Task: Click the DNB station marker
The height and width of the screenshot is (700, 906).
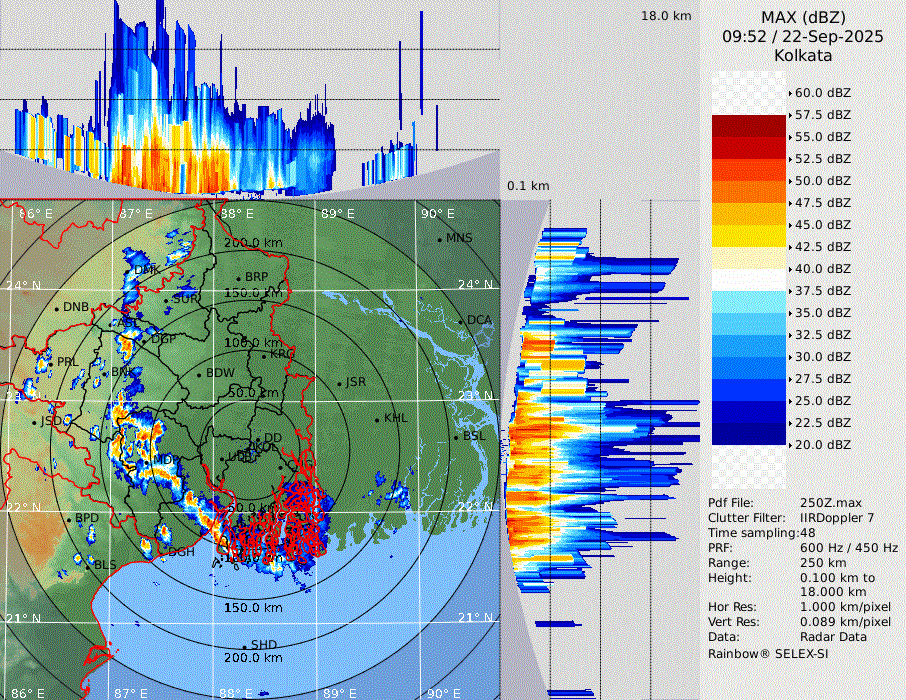Action: click(56, 308)
